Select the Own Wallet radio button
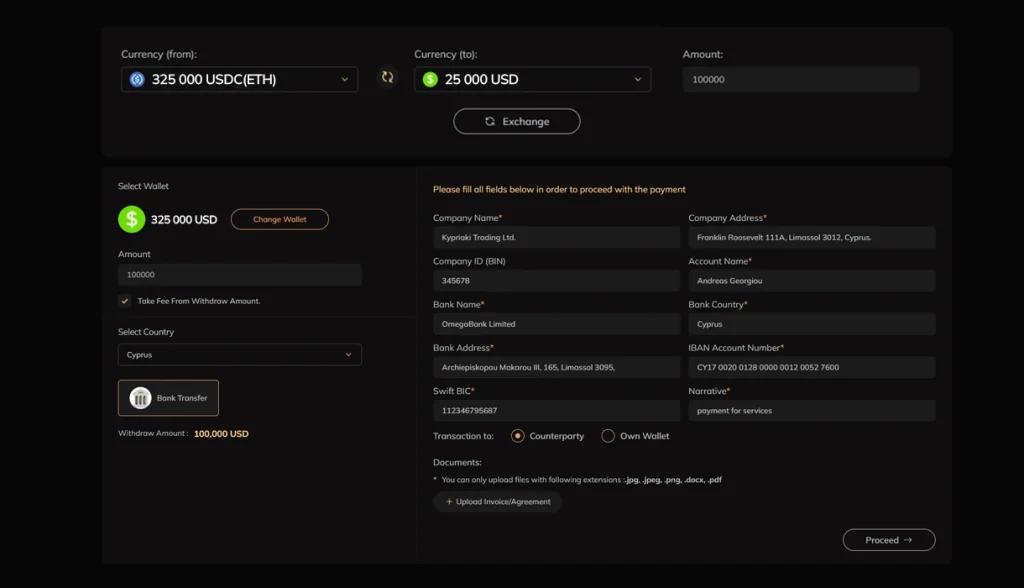 pos(608,436)
